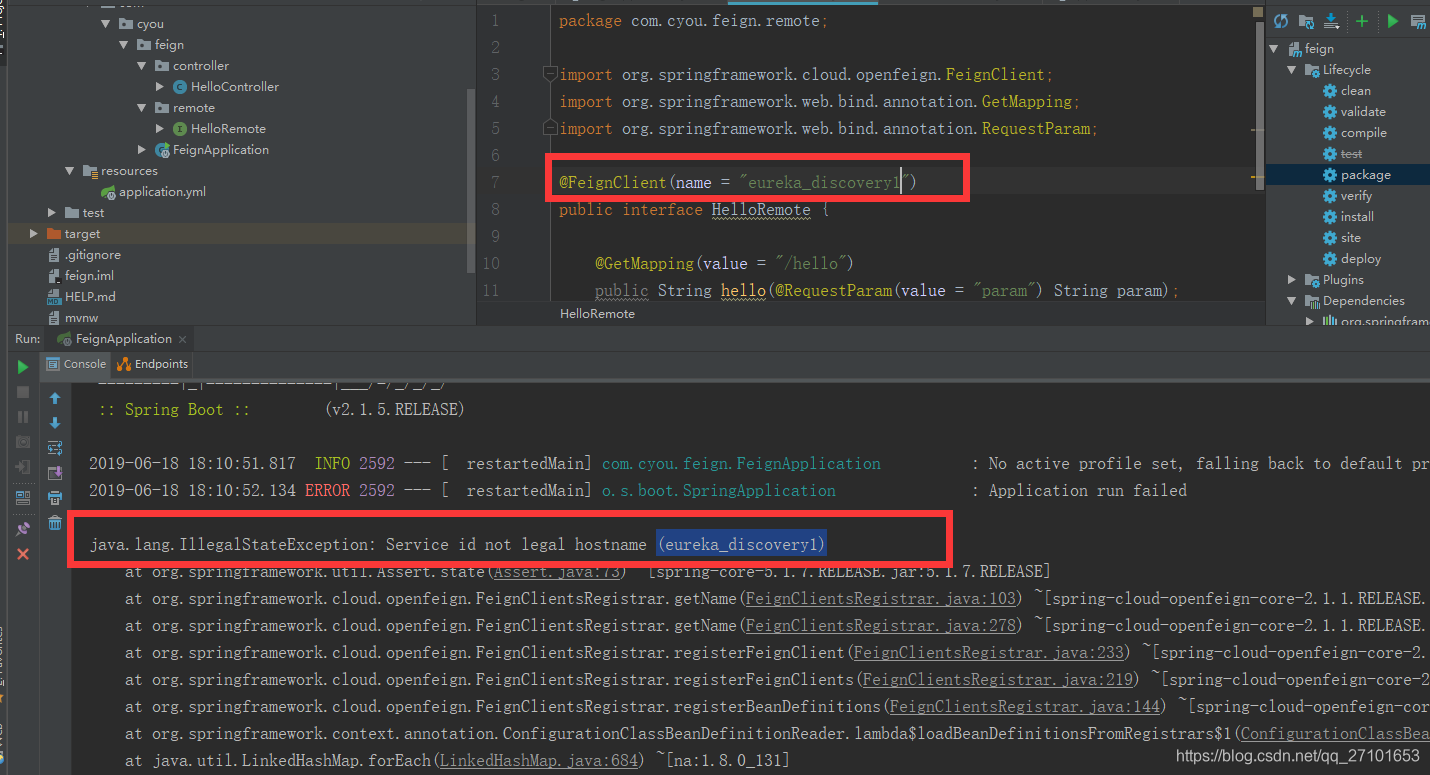This screenshot has height=775, width=1430.
Task: Expand the Plugins node in Maven panel
Action: click(1292, 280)
